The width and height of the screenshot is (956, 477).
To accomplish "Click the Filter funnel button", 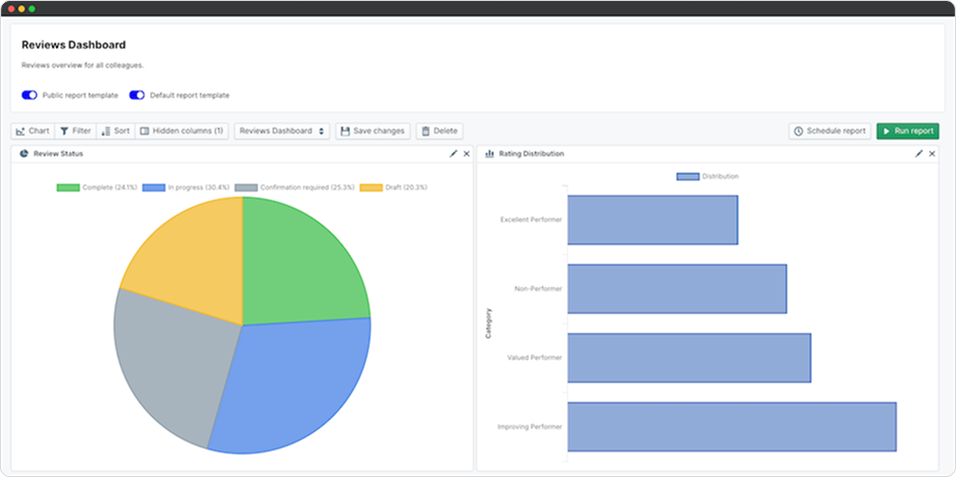I will [75, 131].
